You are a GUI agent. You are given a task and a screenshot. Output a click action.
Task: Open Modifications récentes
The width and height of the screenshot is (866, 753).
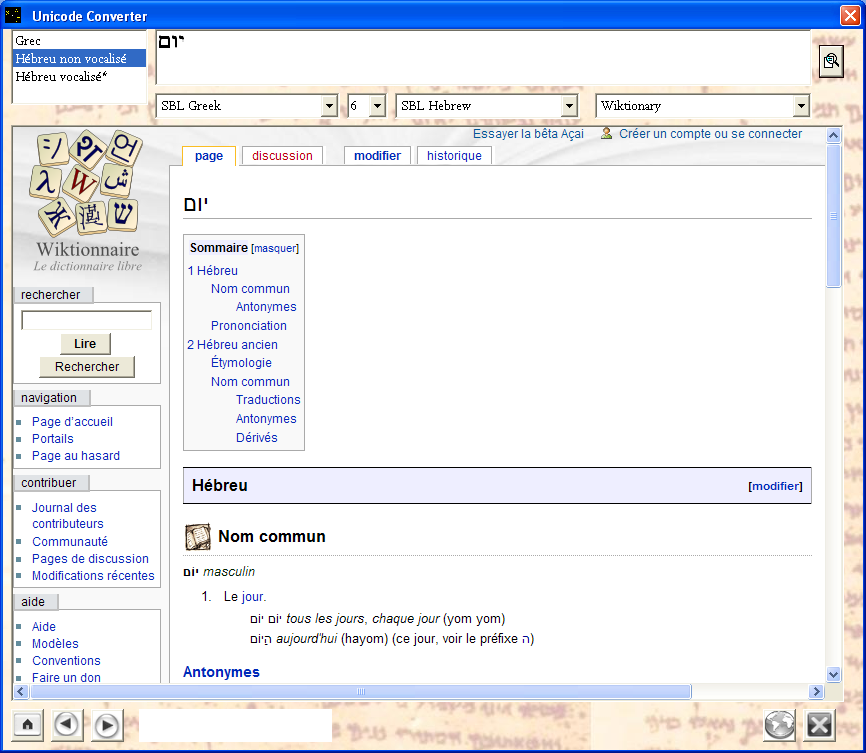pyautogui.click(x=93, y=576)
